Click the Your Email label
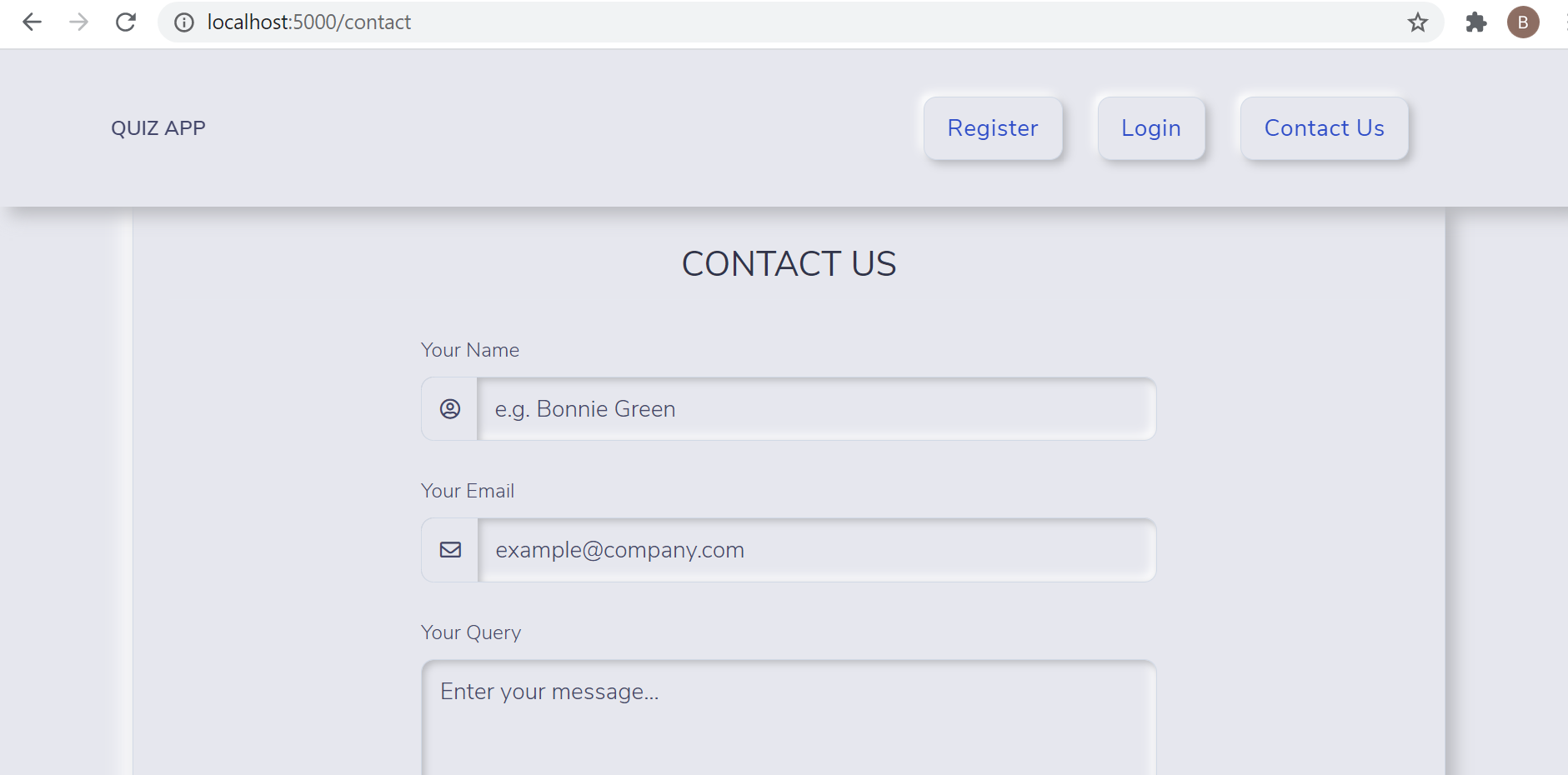1568x775 pixels. coord(468,491)
